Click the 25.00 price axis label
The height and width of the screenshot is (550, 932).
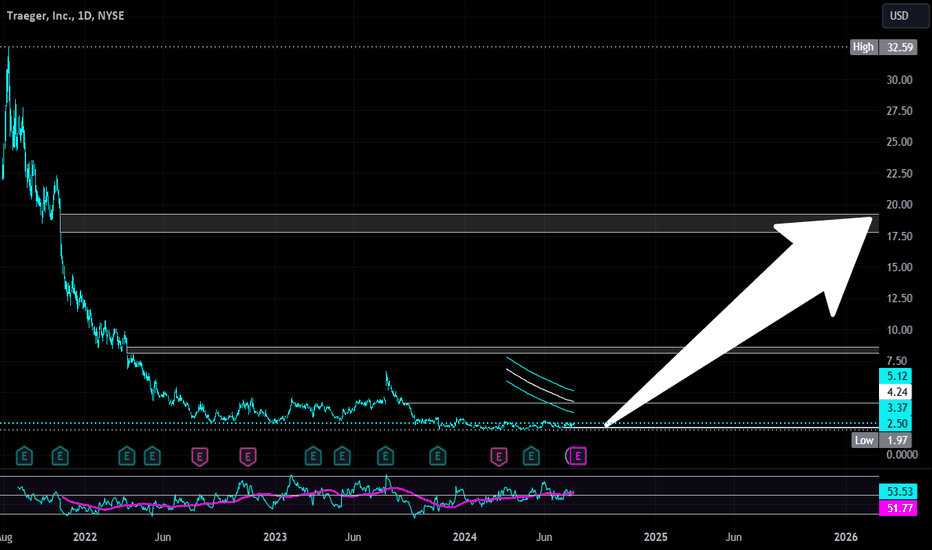click(899, 142)
